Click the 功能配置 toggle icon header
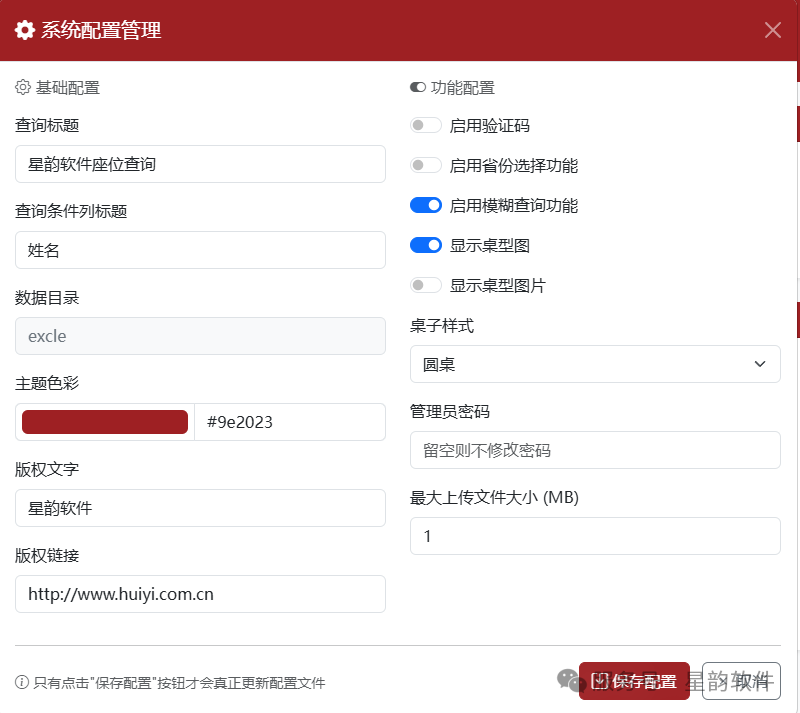Image resolution: width=800 pixels, height=713 pixels. click(x=417, y=87)
